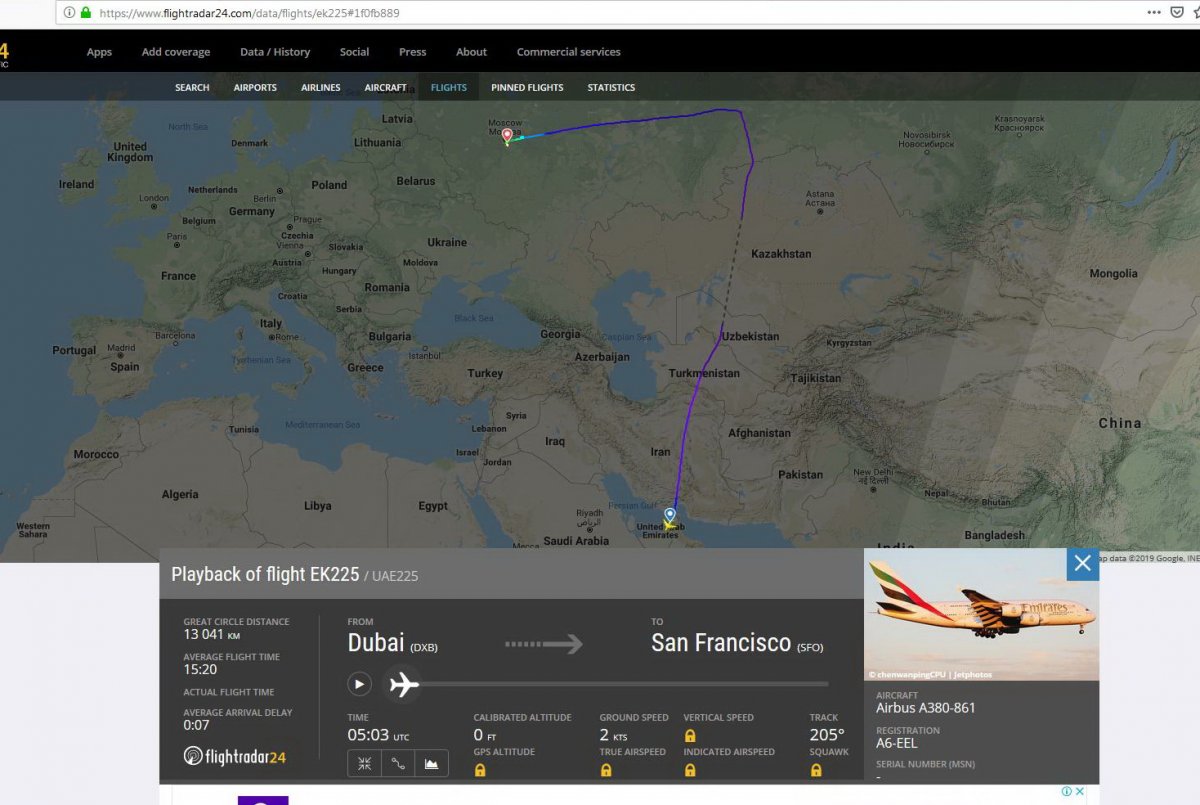
Task: Close the flight playback panel
Action: click(1082, 564)
